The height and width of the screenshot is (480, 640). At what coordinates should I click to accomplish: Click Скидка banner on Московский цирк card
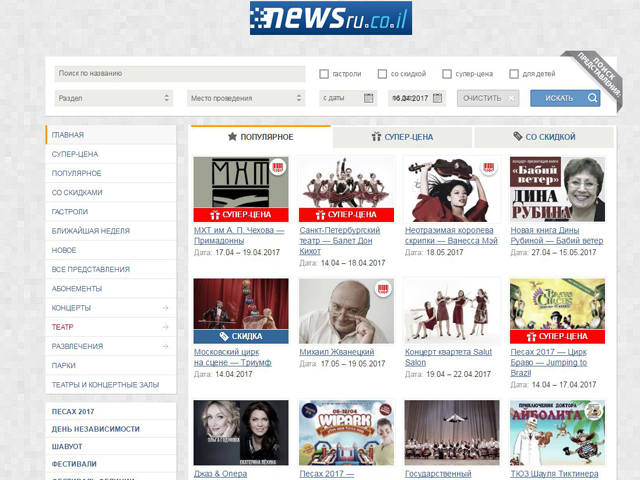click(241, 336)
